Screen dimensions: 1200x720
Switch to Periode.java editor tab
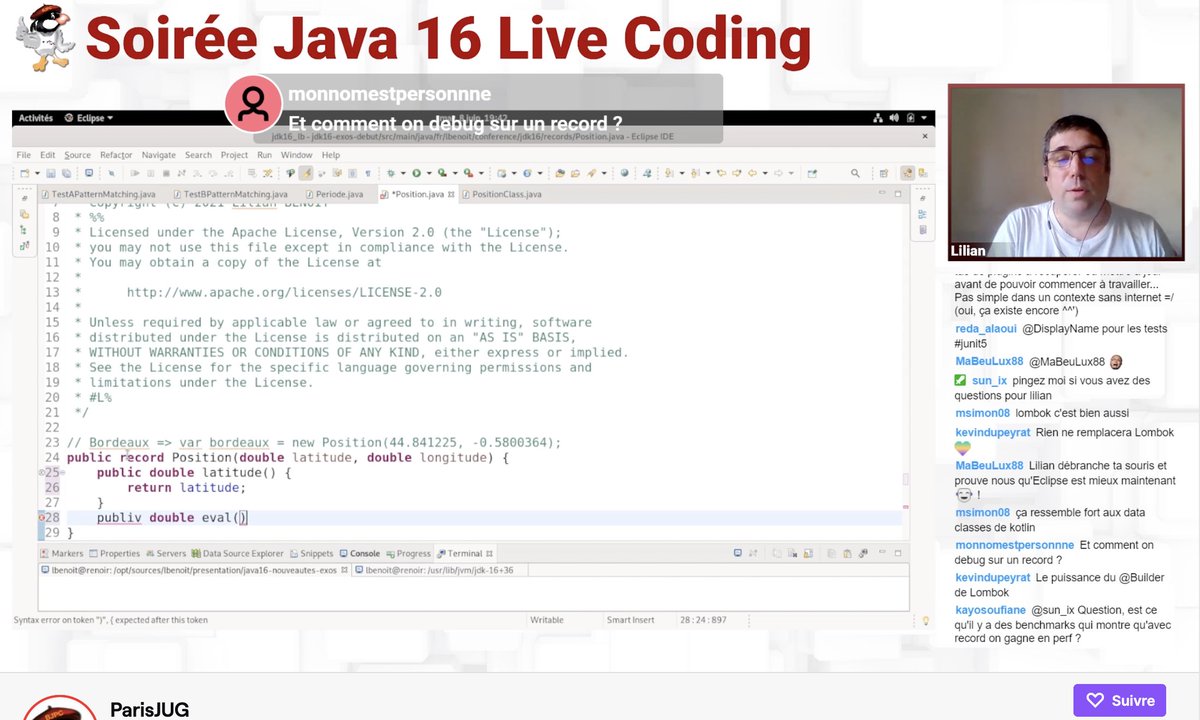point(337,194)
